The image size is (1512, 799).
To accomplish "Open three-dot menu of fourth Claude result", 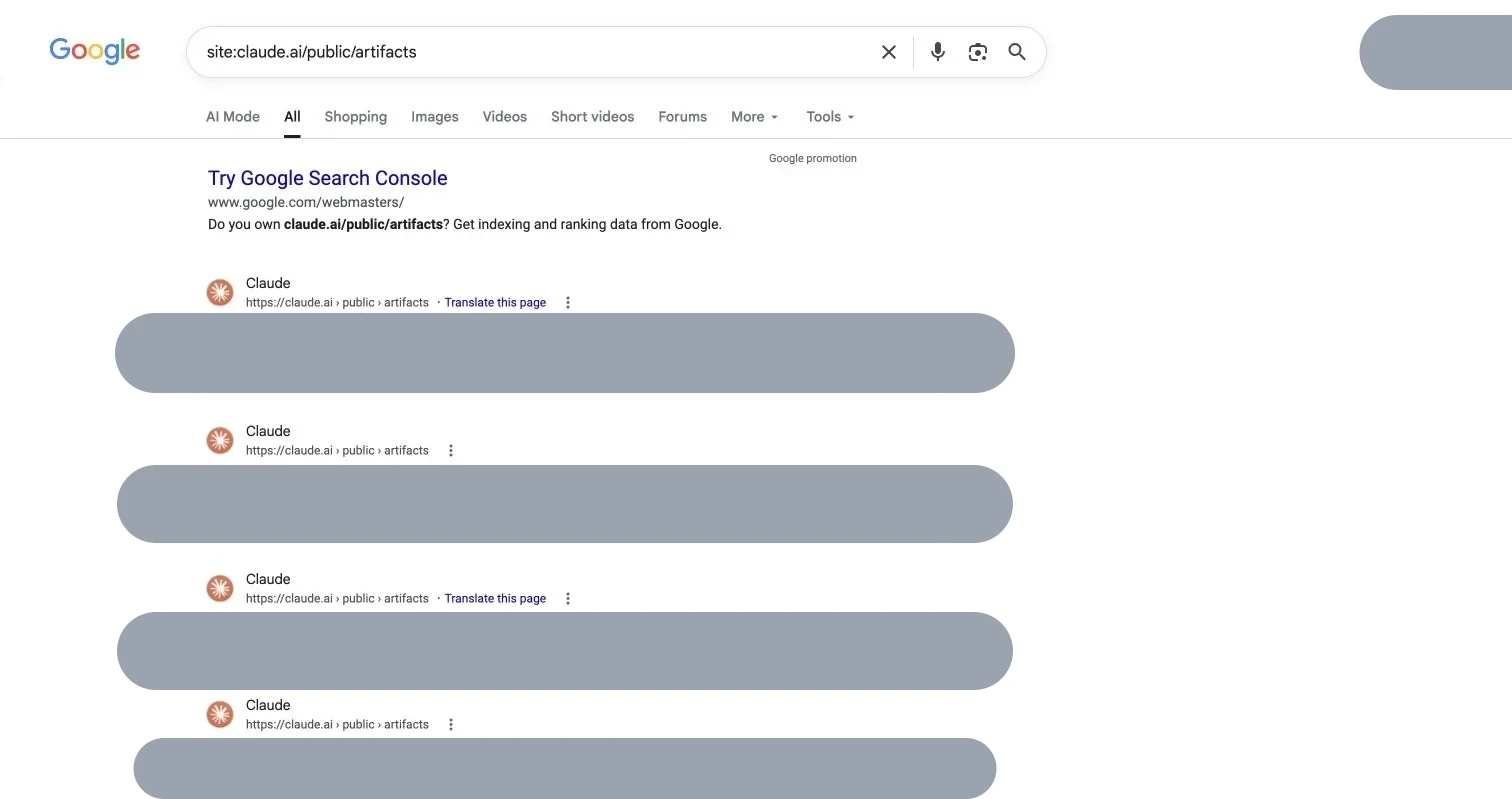I will [x=451, y=724].
